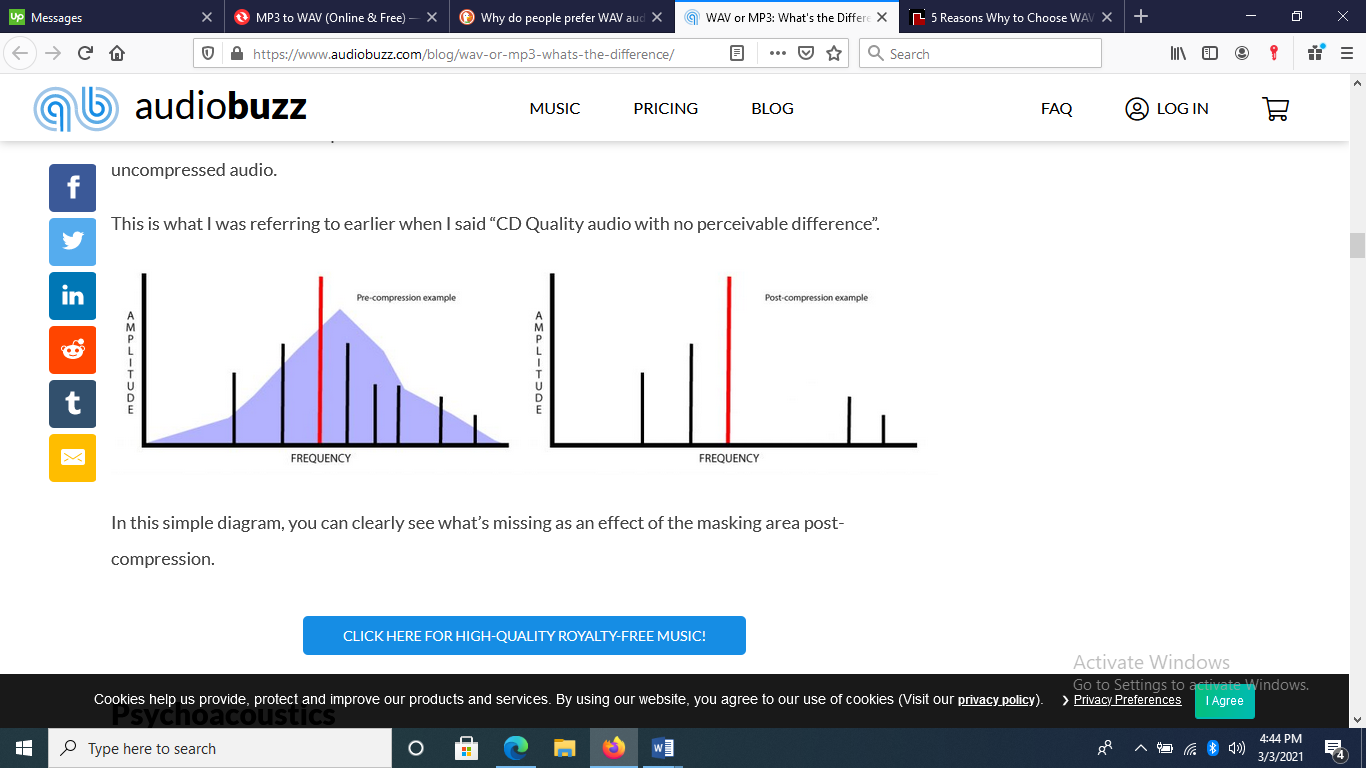The image size is (1366, 768).
Task: Share article on Facebook
Action: coord(72,188)
